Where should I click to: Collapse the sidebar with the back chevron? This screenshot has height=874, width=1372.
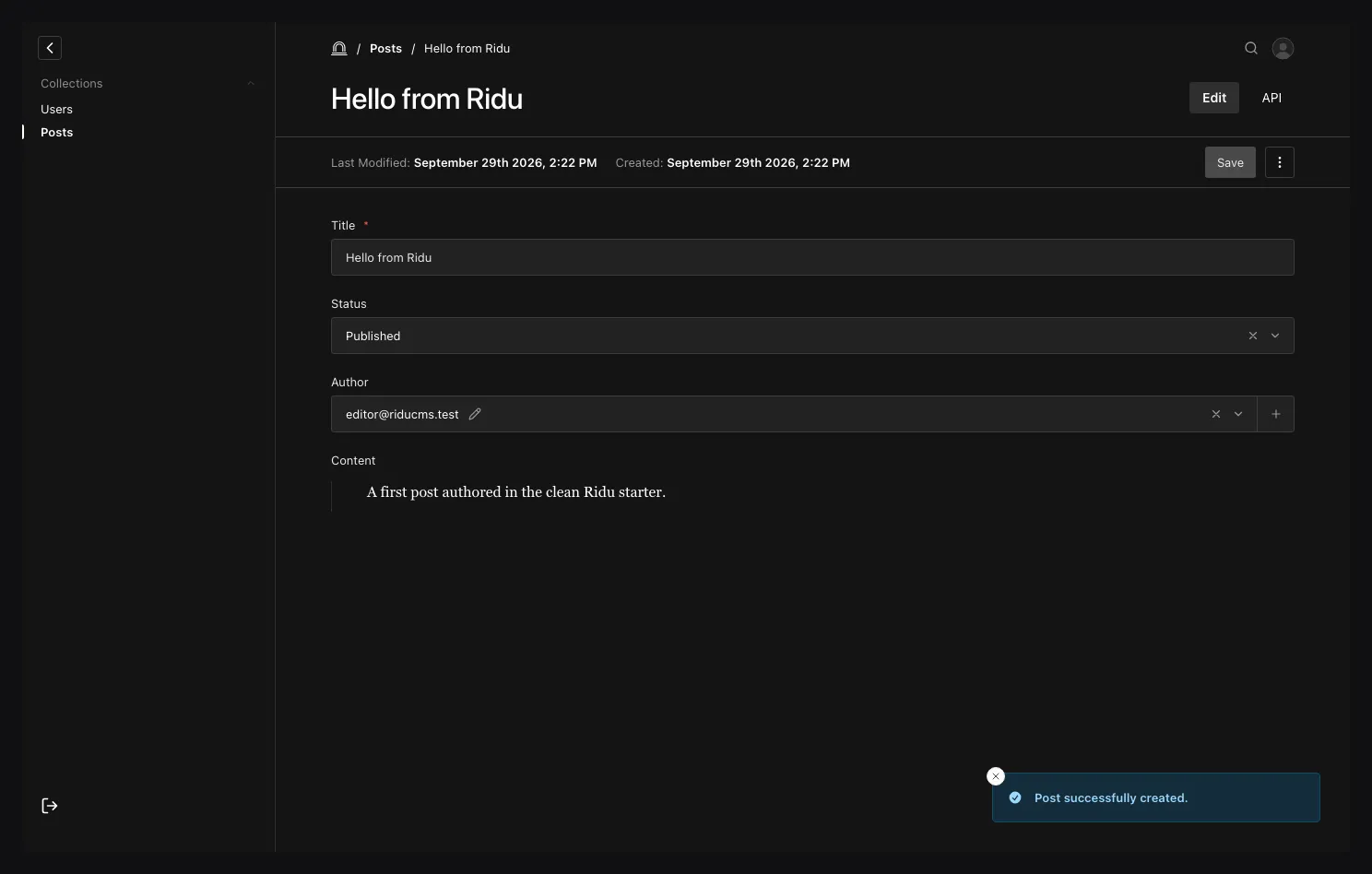(50, 48)
